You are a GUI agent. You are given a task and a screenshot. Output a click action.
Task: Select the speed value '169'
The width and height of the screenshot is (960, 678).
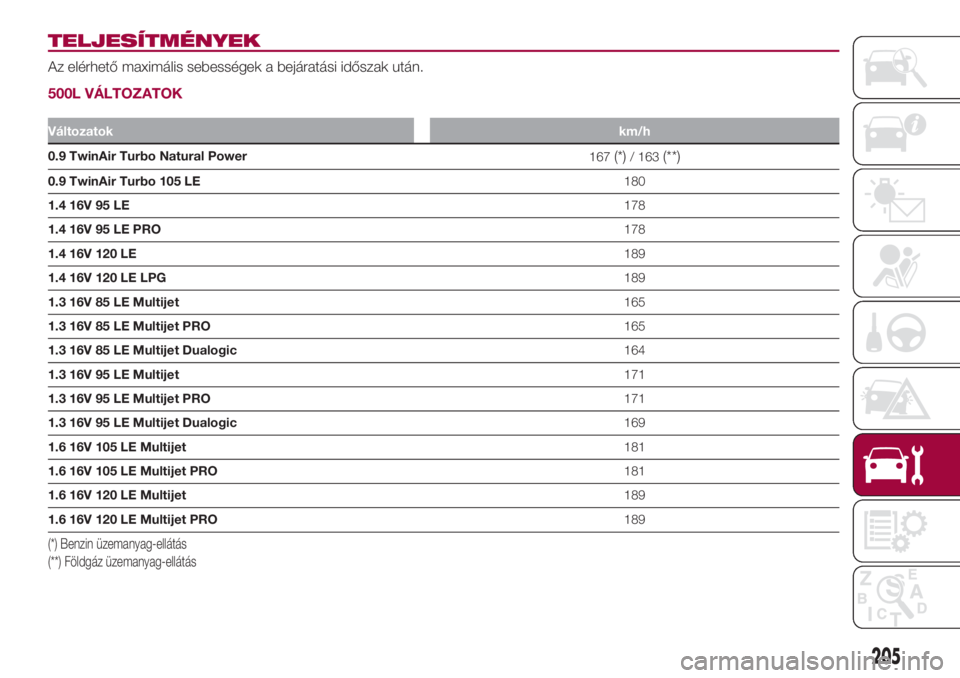click(635, 423)
